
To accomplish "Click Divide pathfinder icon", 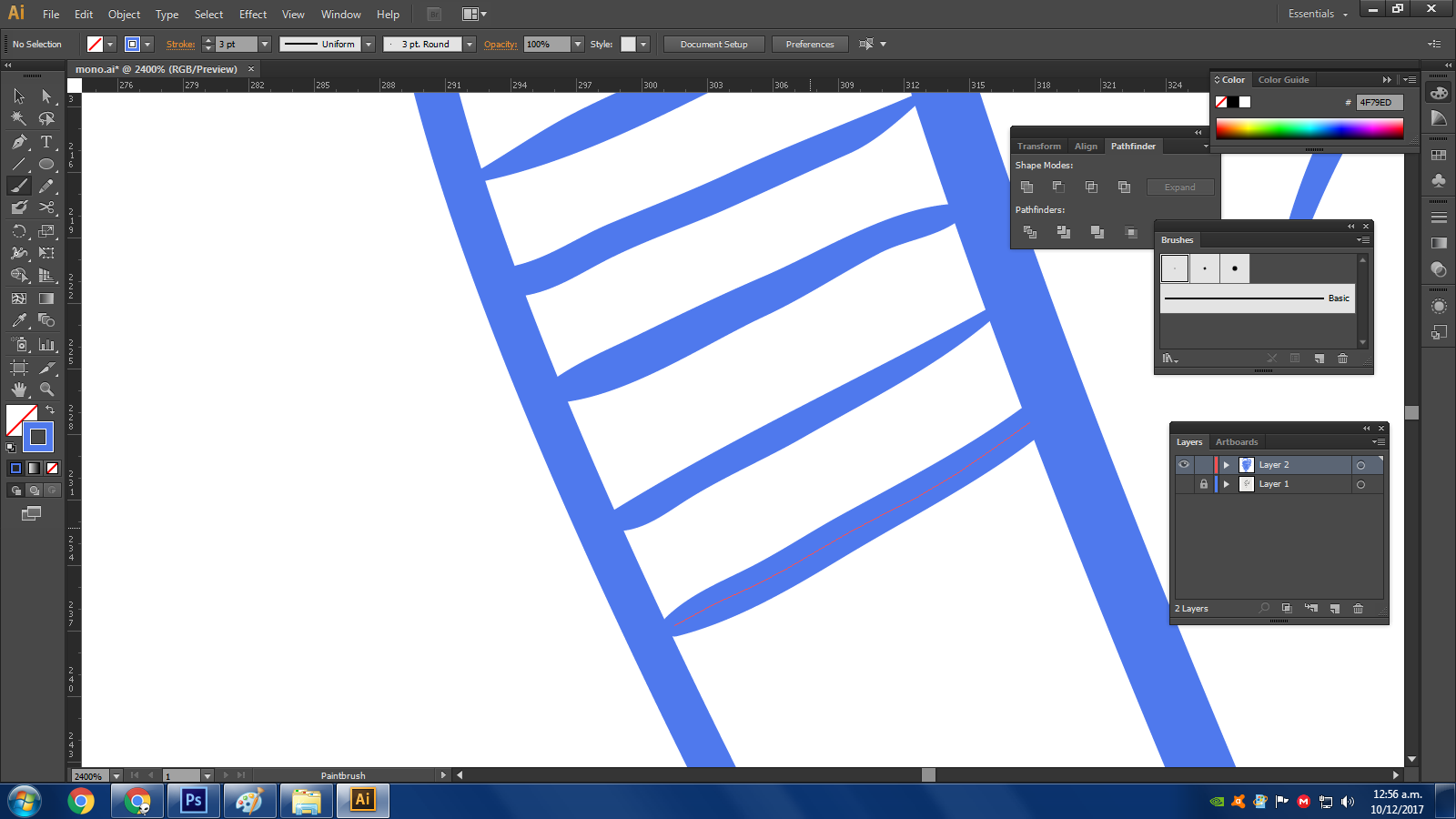I will pyautogui.click(x=1030, y=232).
